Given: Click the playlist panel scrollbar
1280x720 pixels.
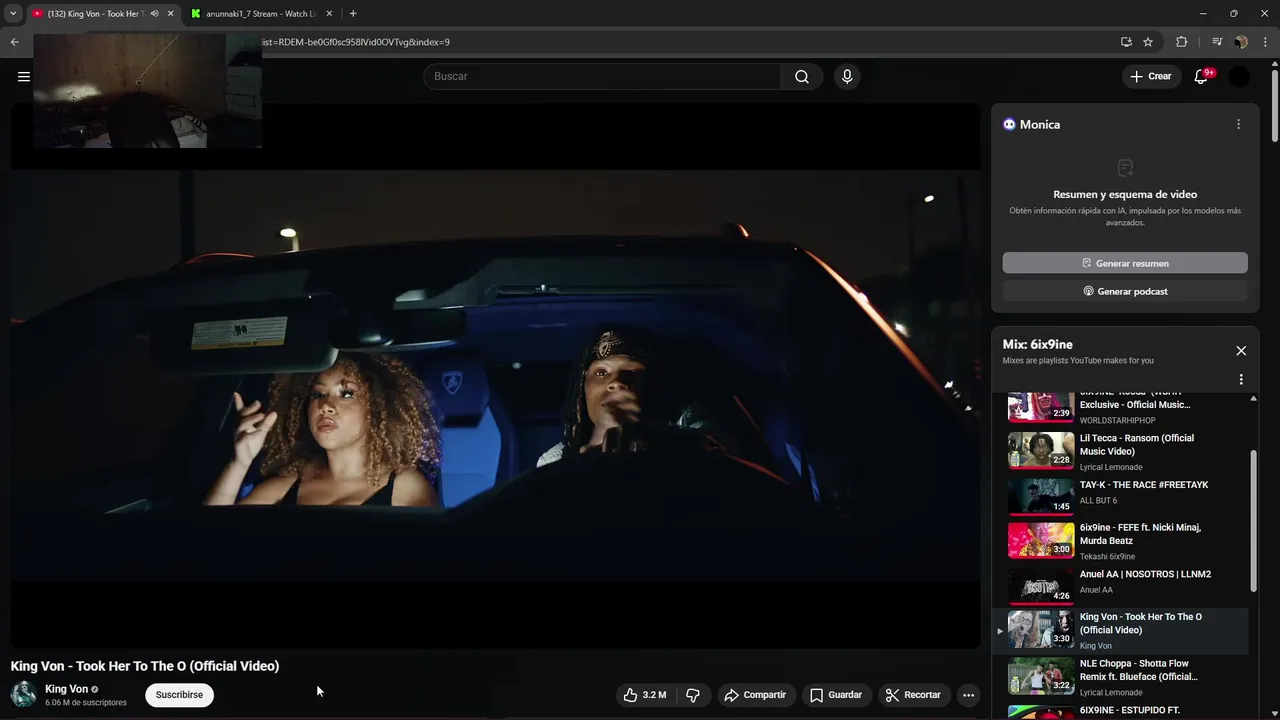Looking at the screenshot, I should point(1254,520).
